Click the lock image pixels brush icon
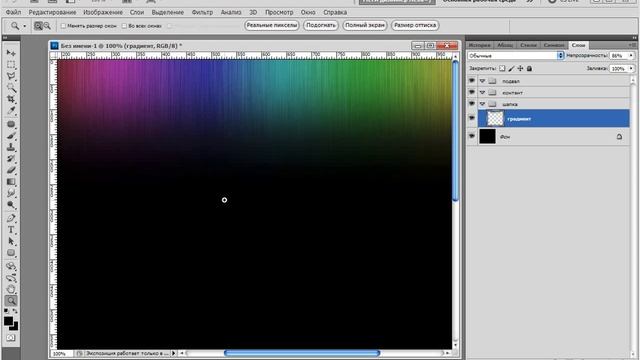The height and width of the screenshot is (360, 640). tap(511, 69)
